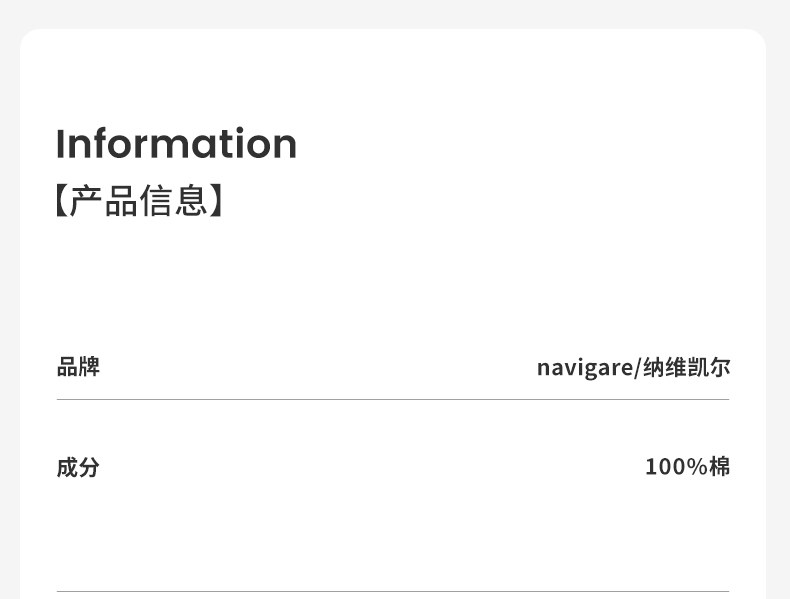This screenshot has height=599, width=790.
Task: Click the opening bracket 【 of the subtitle
Action: click(x=60, y=201)
